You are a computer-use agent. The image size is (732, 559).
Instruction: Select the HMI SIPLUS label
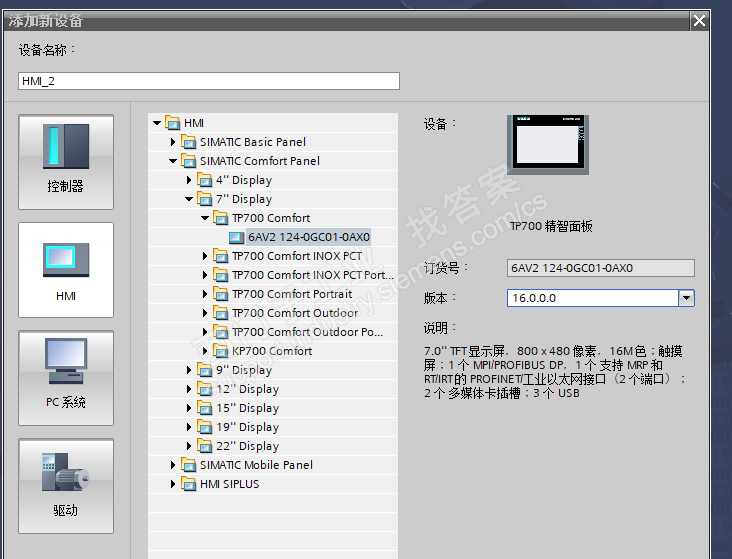pos(230,484)
